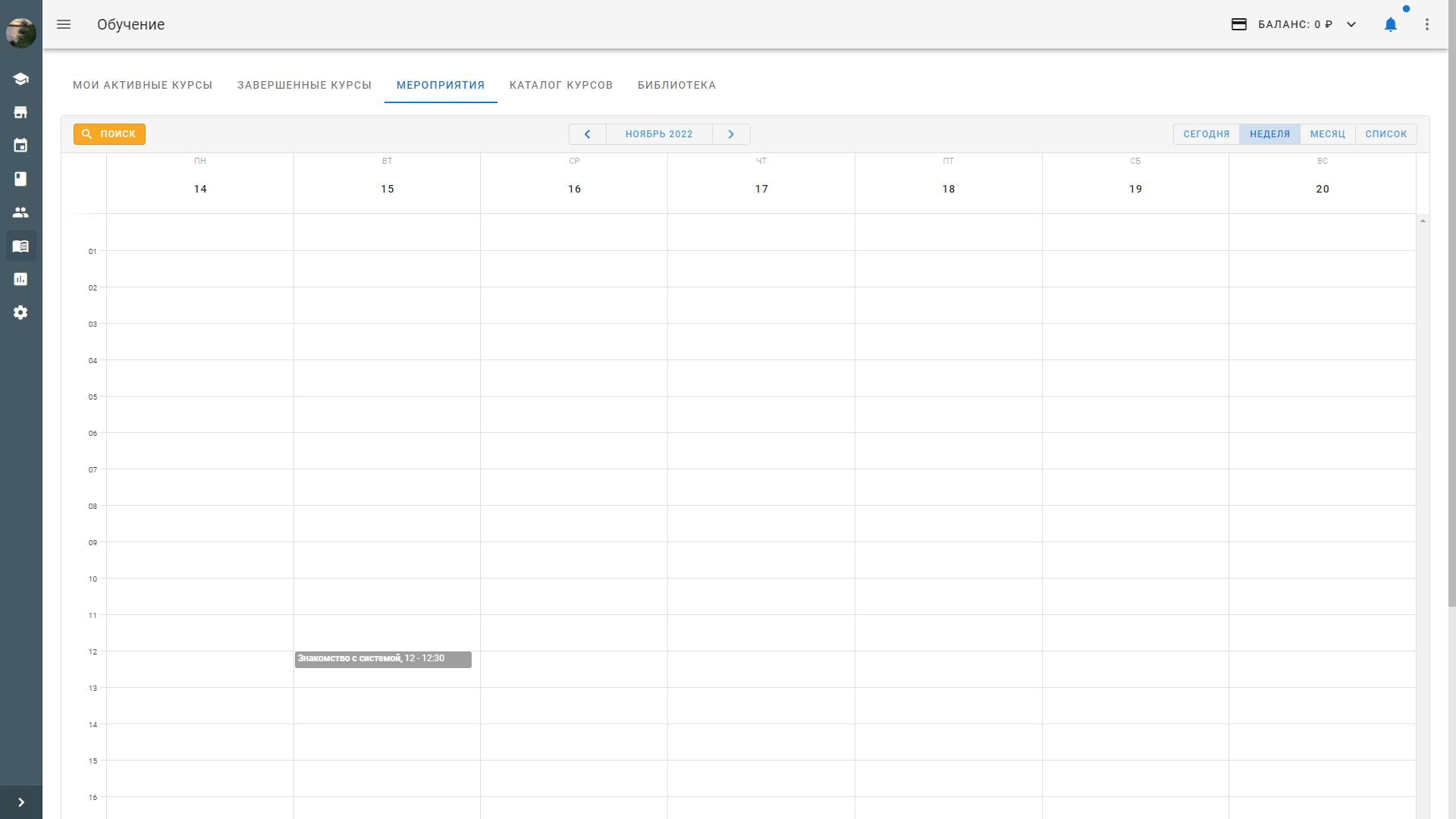Switch to Библиотека tab
1456x819 pixels.
tap(676, 85)
